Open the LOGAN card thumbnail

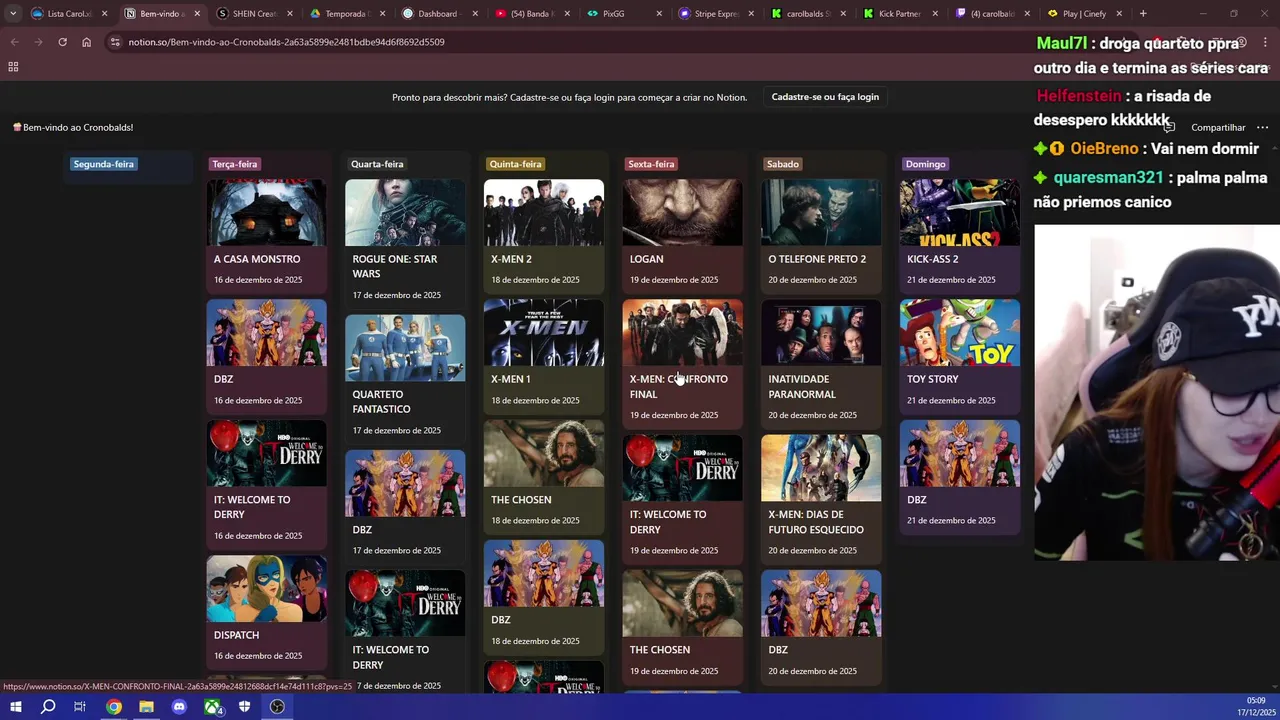(x=682, y=212)
